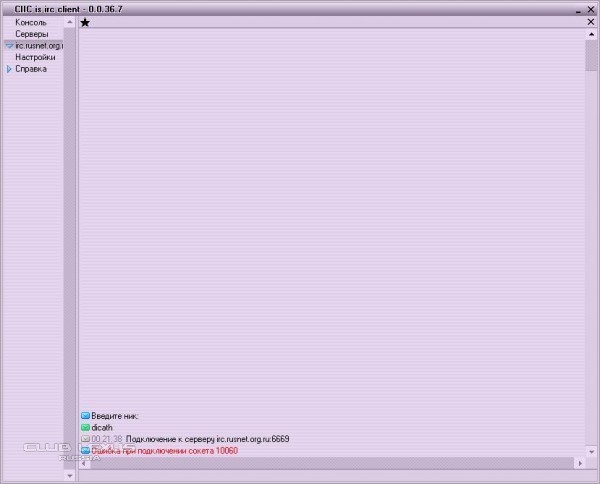Viewport: 600px width, 484px height.
Task: Click the black star icon in tab bar
Action: click(85, 22)
